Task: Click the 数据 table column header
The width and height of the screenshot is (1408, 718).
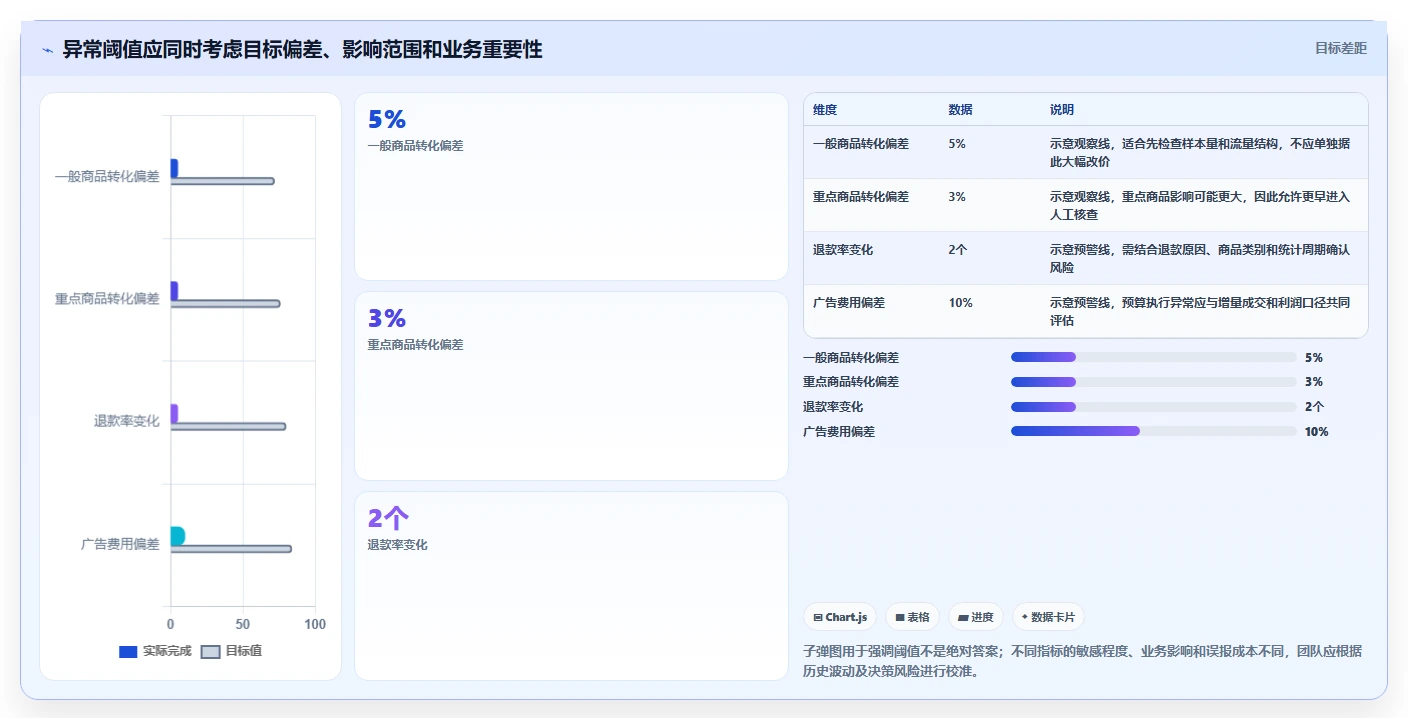Action: tap(960, 110)
